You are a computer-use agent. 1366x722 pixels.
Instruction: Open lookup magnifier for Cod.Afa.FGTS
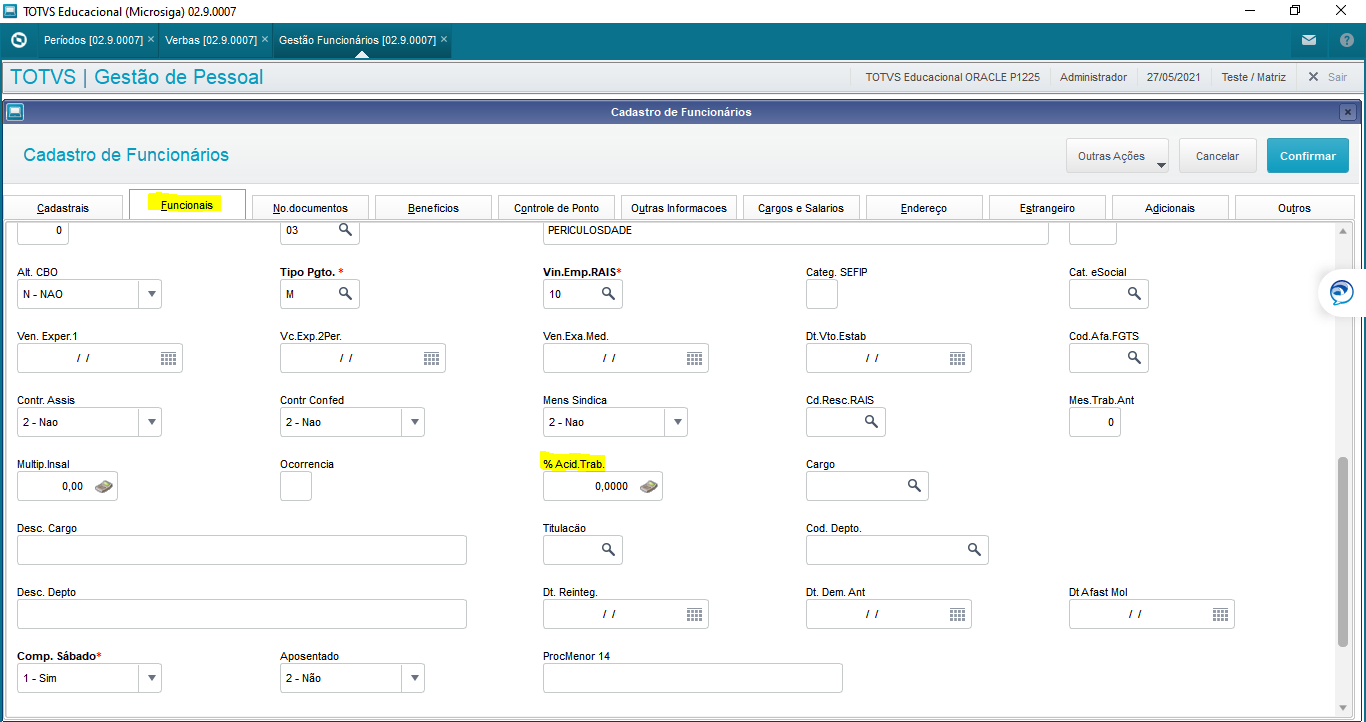tap(1134, 357)
